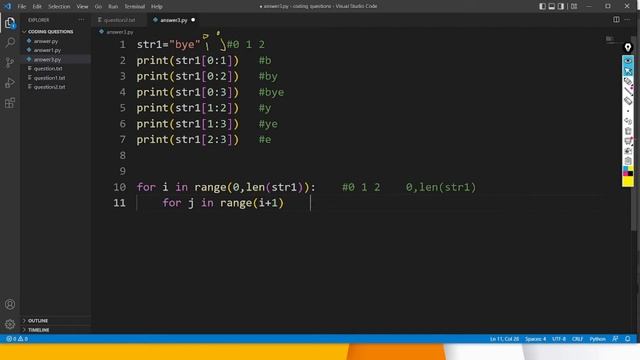The height and width of the screenshot is (360, 640).
Task: Open the Terminal menu
Action: click(x=134, y=6)
